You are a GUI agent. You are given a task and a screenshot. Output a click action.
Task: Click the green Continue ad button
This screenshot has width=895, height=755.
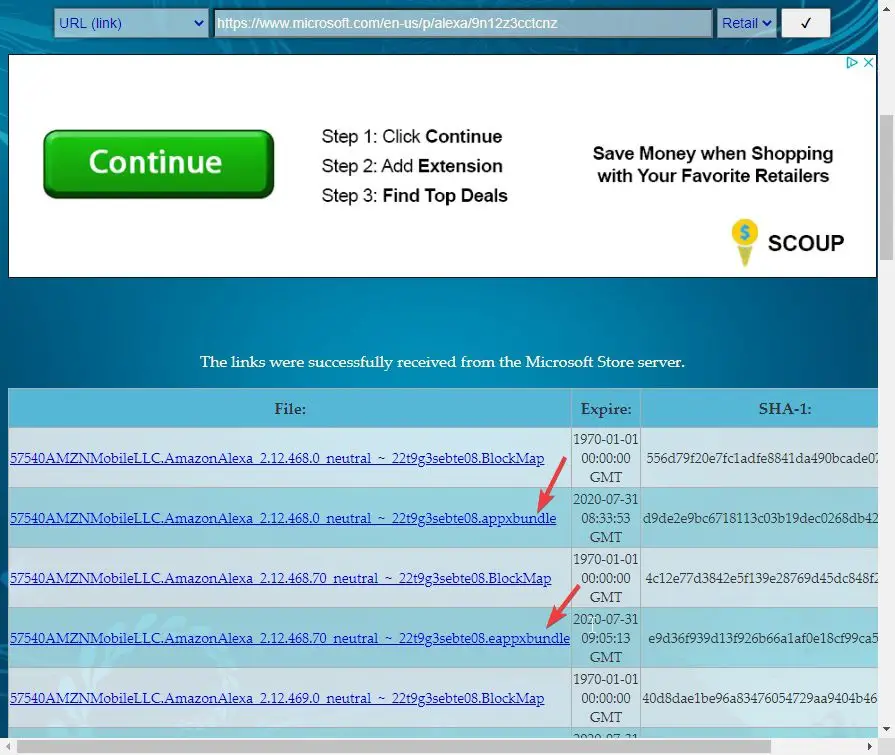[159, 164]
